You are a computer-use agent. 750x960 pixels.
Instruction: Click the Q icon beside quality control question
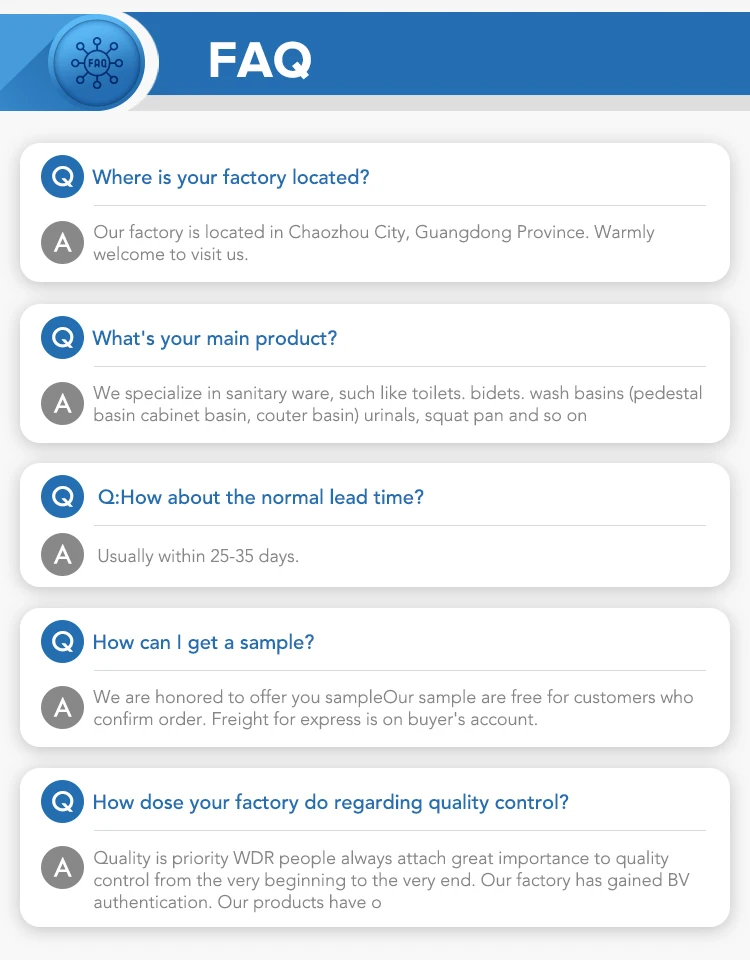tap(62, 801)
